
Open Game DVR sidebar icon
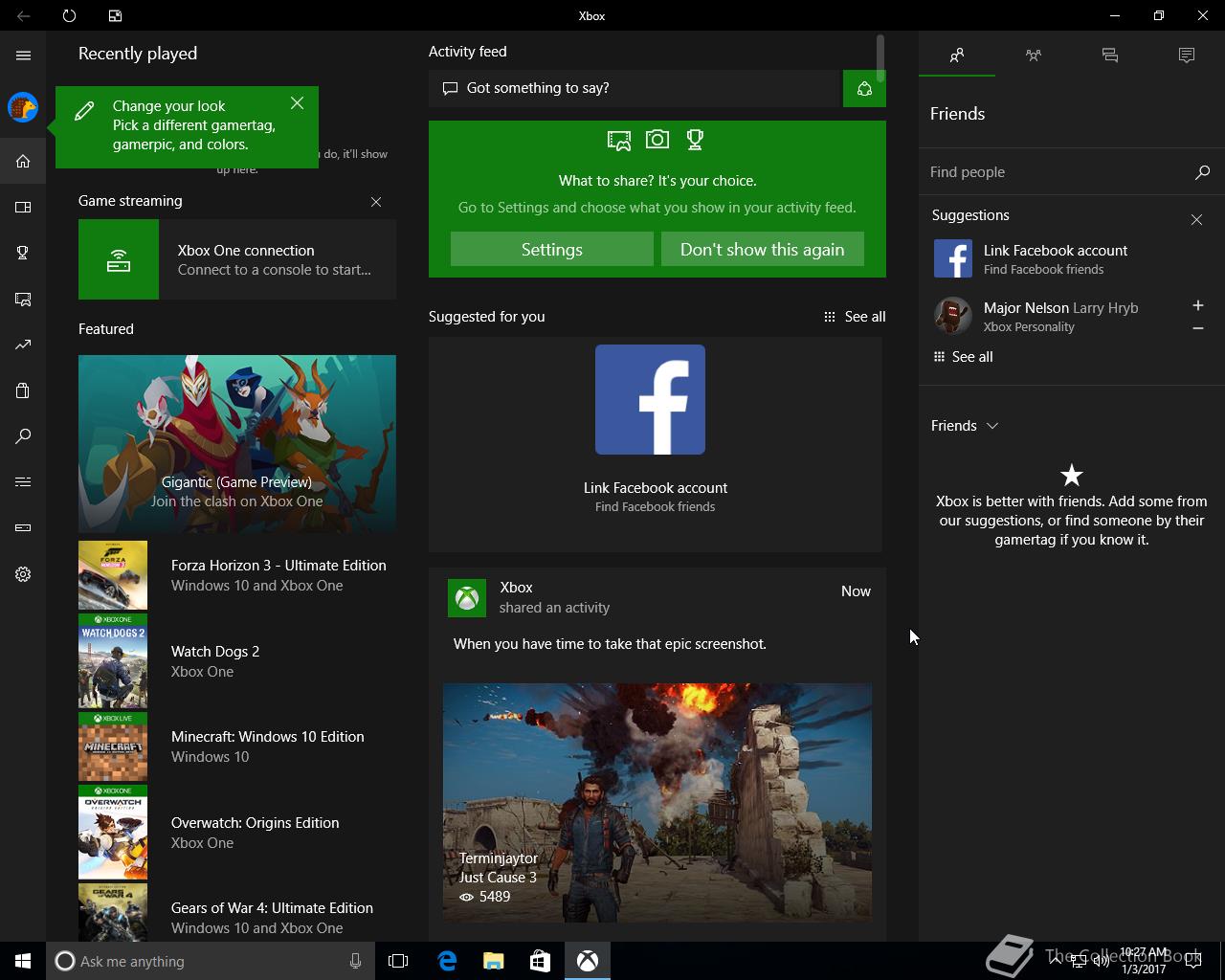click(x=23, y=299)
